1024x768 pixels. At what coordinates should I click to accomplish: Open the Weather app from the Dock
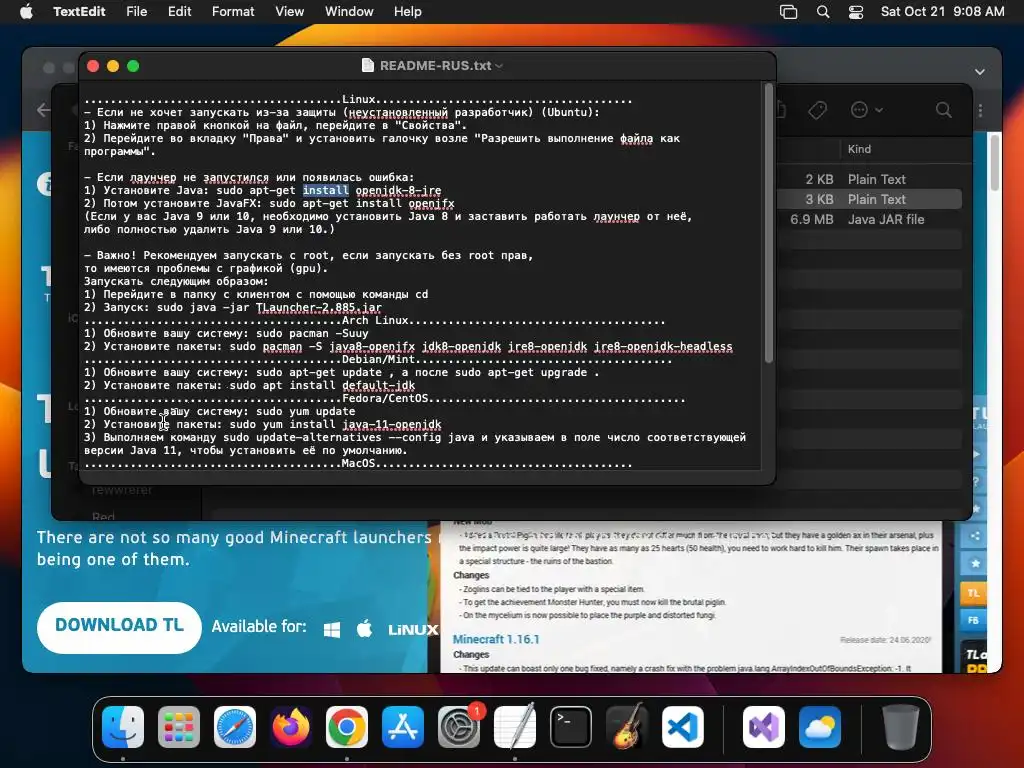820,727
